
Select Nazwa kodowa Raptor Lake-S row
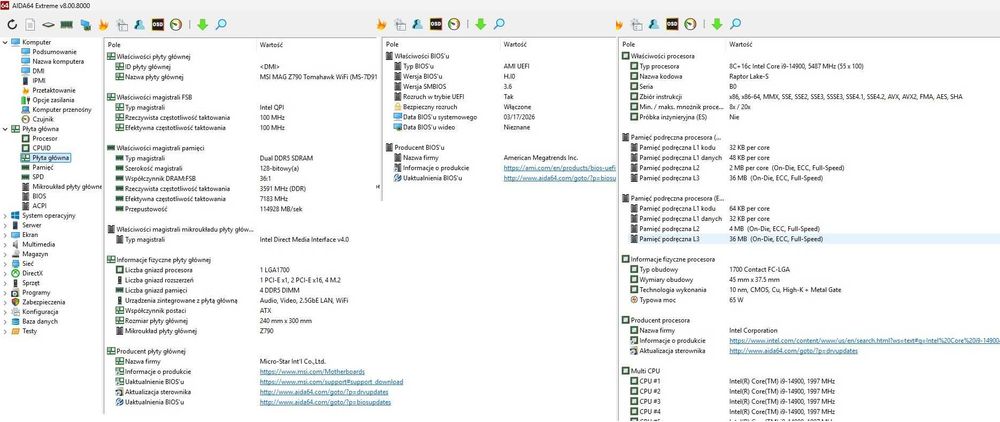click(813, 76)
